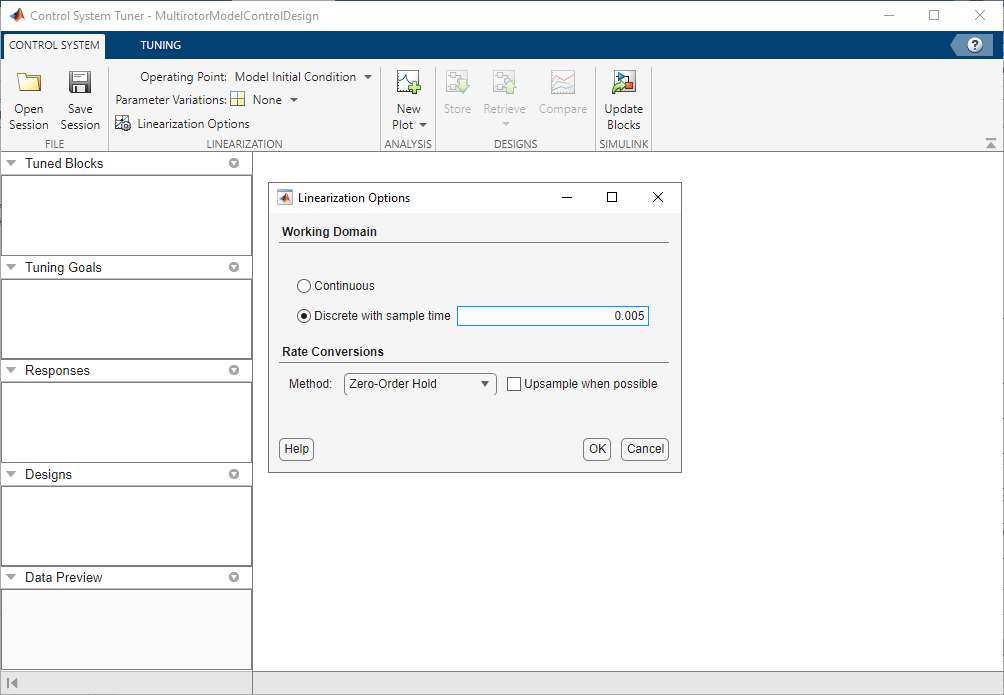Cancel the Linearization Options dialog

[x=645, y=449]
